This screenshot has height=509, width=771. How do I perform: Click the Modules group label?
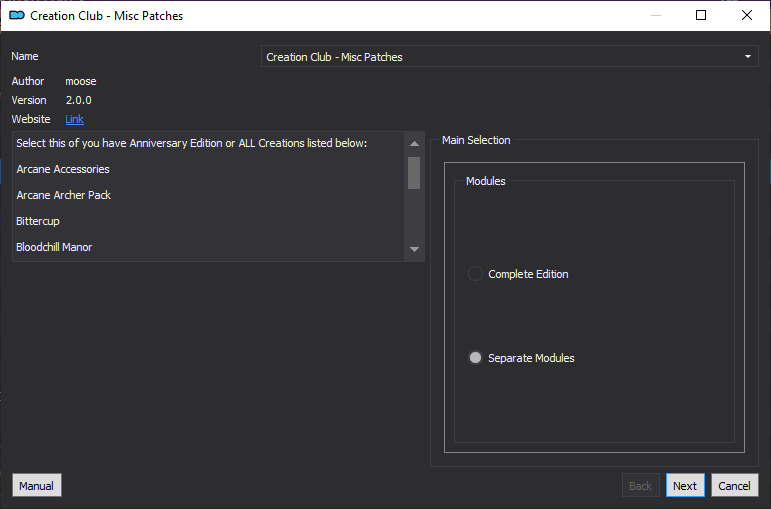(485, 181)
